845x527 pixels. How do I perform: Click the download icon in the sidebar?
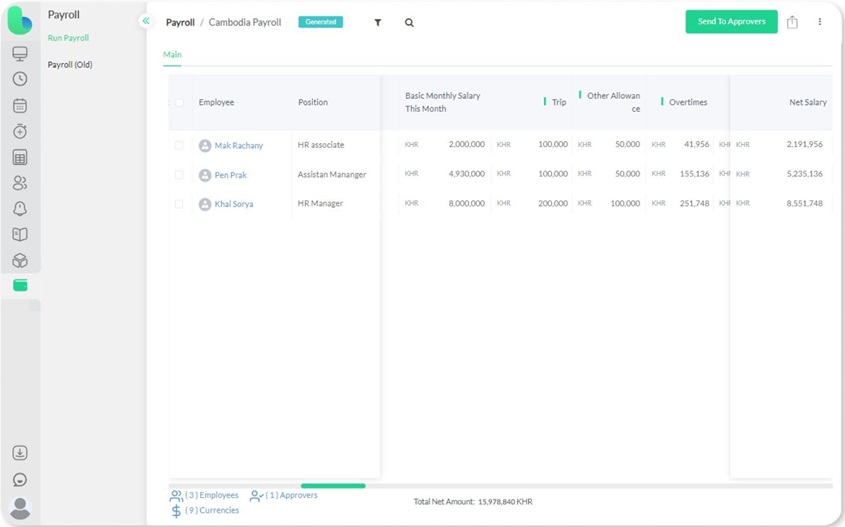[20, 453]
